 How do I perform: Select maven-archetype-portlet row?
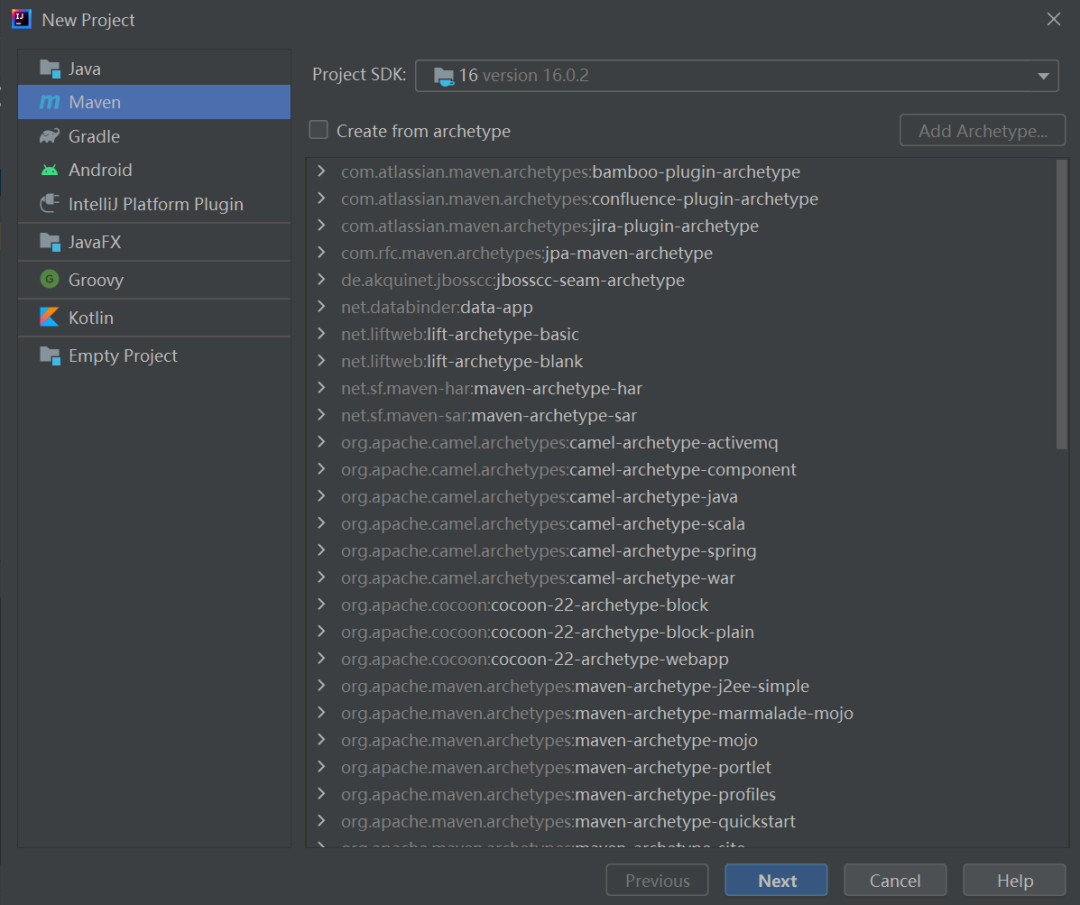[681, 767]
